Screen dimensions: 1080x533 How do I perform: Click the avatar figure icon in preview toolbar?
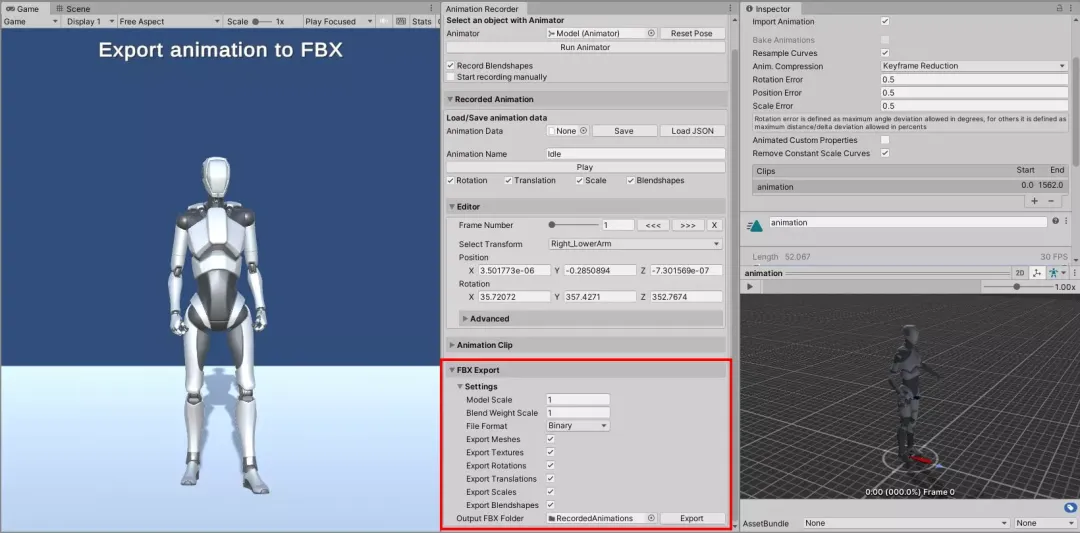(x=1053, y=273)
